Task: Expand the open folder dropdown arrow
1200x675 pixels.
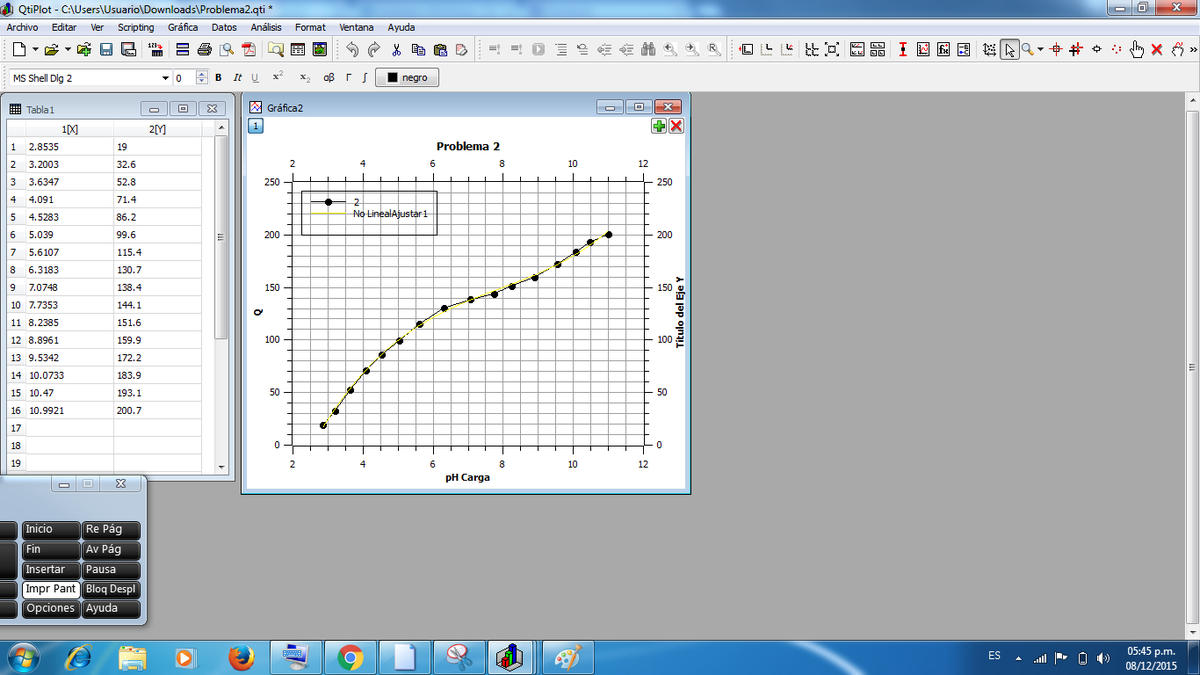Action: click(68, 49)
